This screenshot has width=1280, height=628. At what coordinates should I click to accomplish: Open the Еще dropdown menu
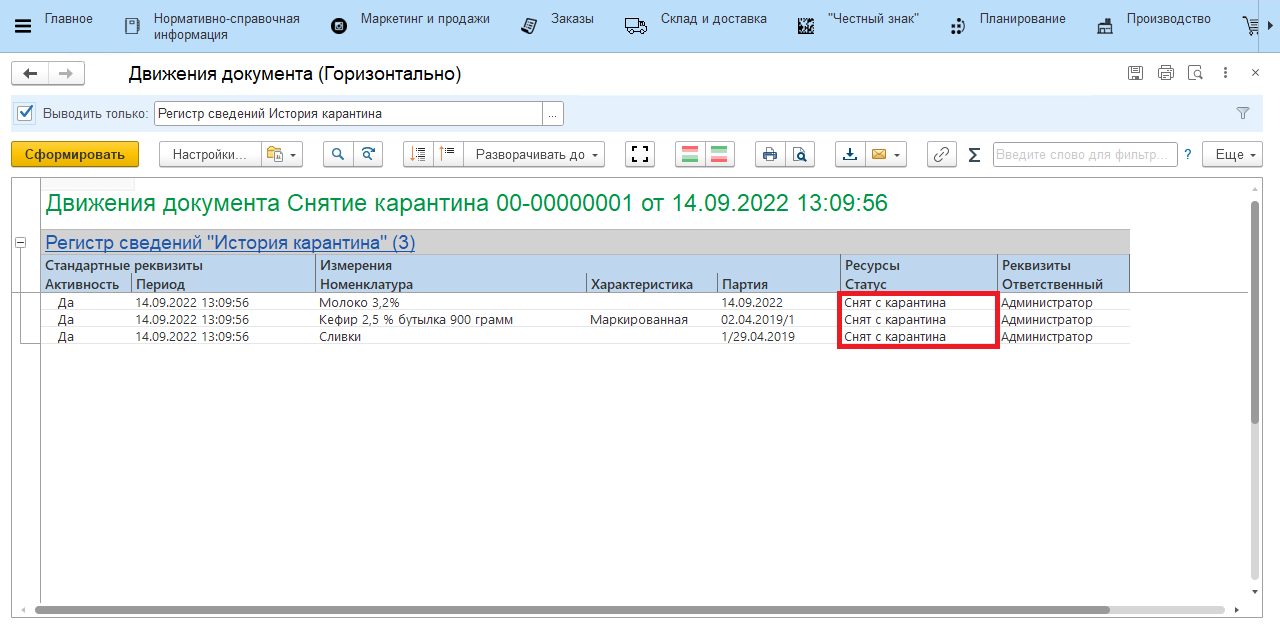pos(1236,154)
